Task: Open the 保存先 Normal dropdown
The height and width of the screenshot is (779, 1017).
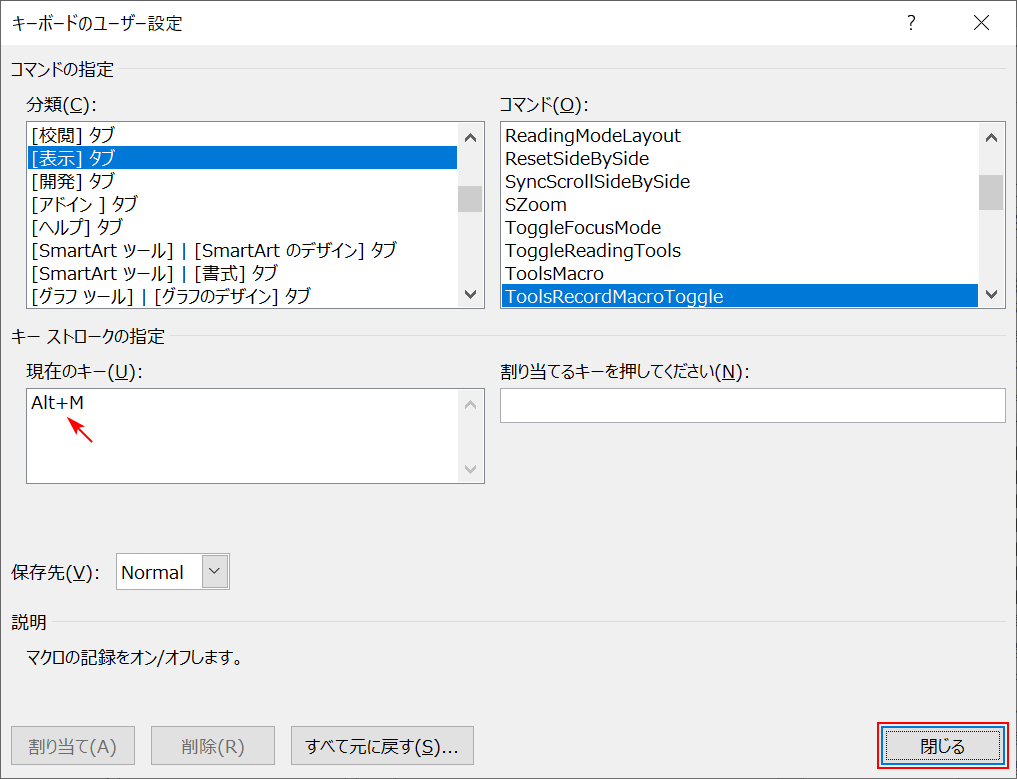Action: (215, 572)
